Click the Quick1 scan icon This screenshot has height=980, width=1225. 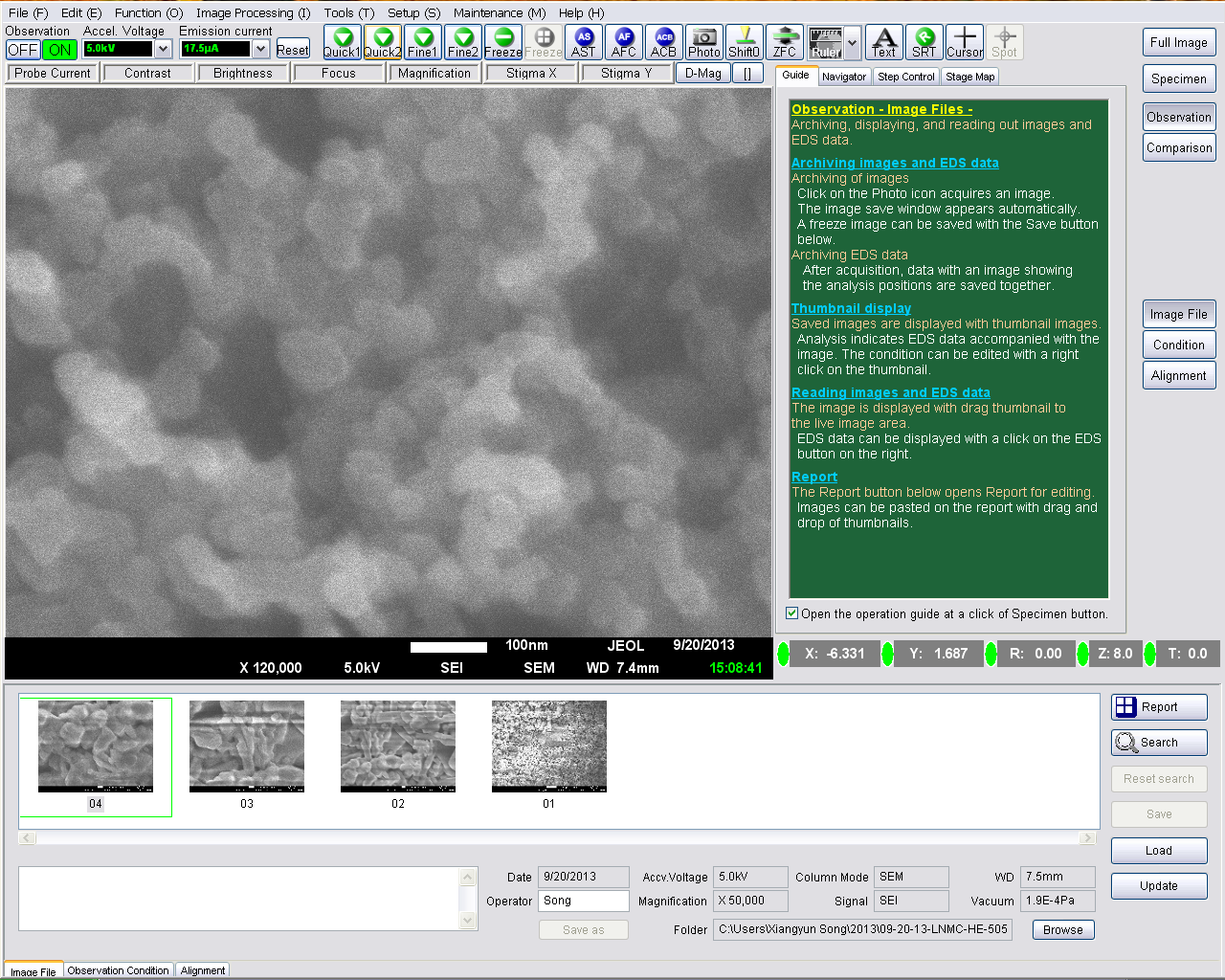coord(342,42)
